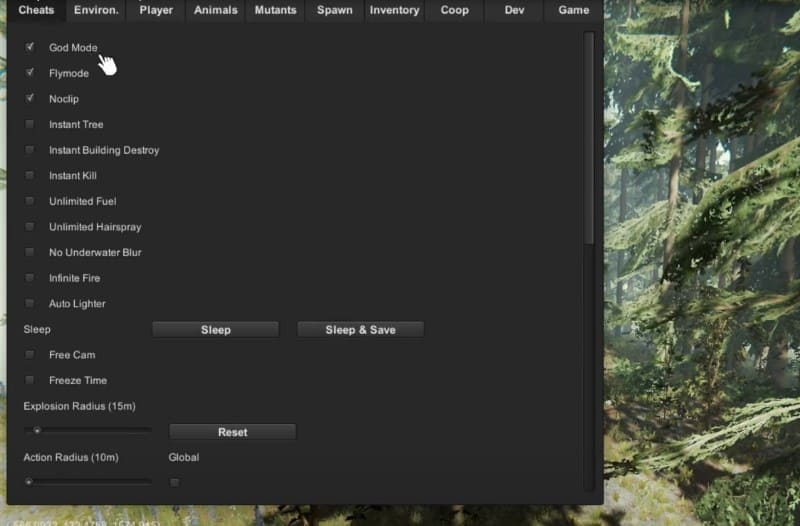Image resolution: width=800 pixels, height=526 pixels.
Task: Switch to the Cheats tab
Action: 36,10
